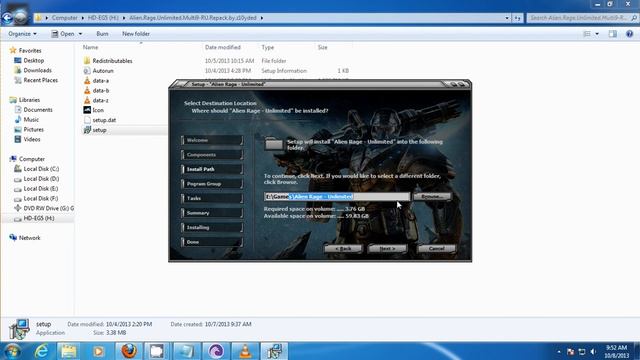Expand the Open button dropdown arrow

coord(80,34)
